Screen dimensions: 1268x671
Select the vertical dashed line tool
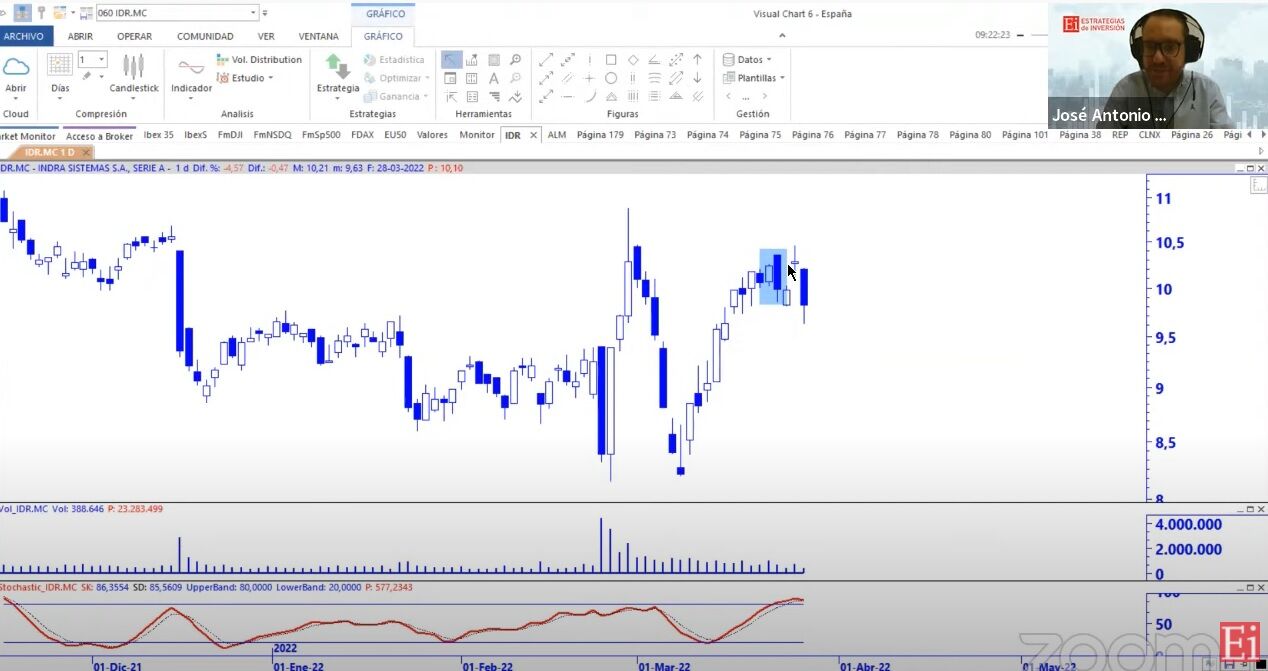(590, 59)
